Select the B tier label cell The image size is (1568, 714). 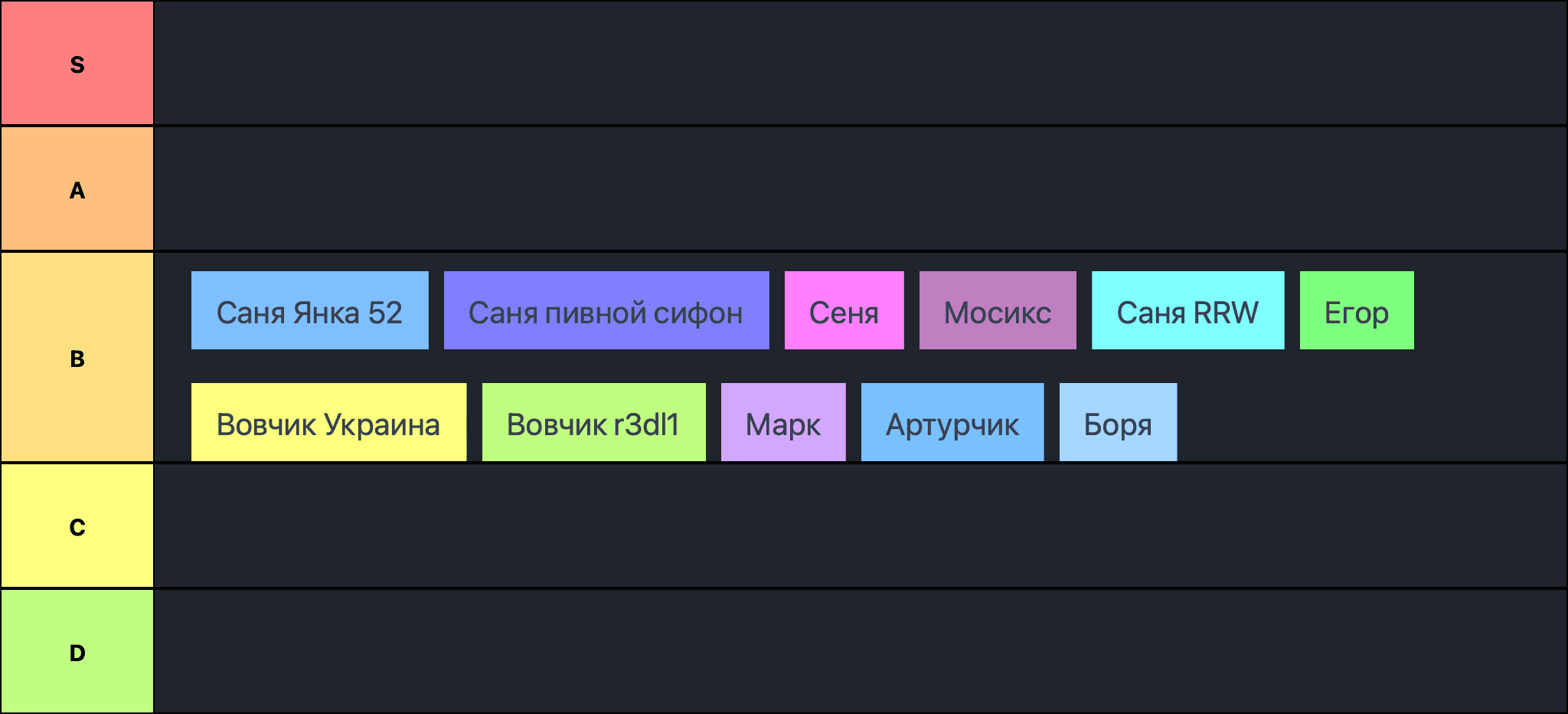[77, 358]
